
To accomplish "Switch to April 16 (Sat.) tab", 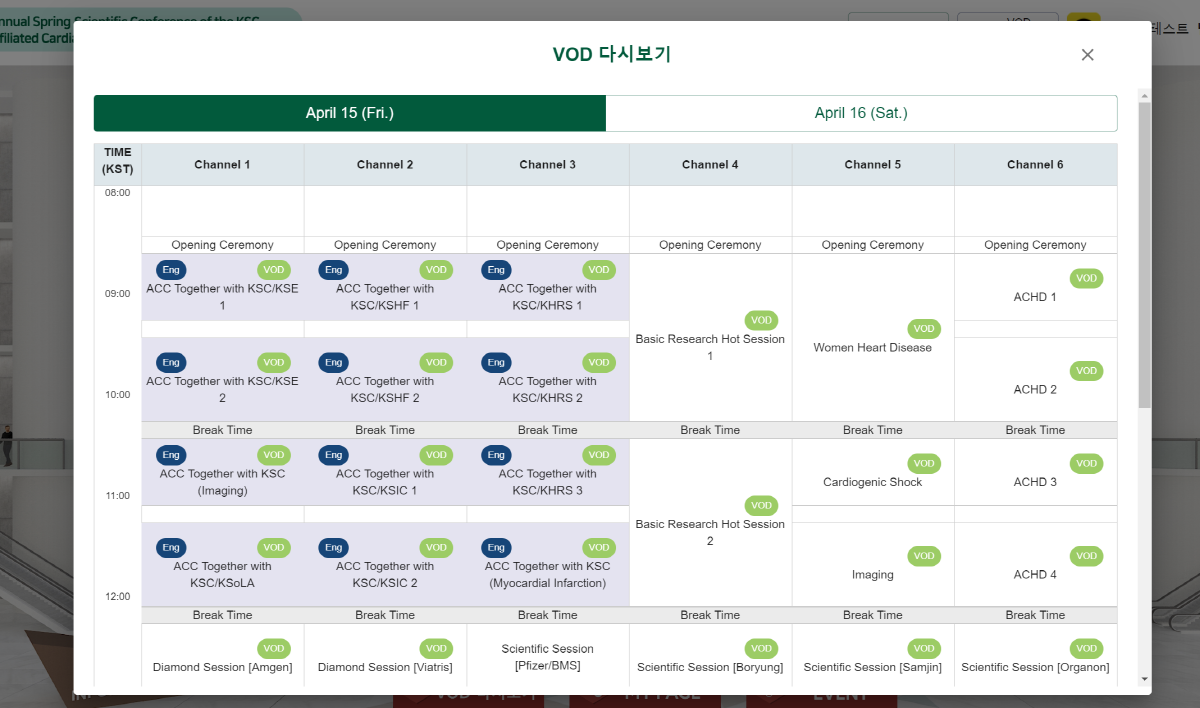I will [x=861, y=113].
